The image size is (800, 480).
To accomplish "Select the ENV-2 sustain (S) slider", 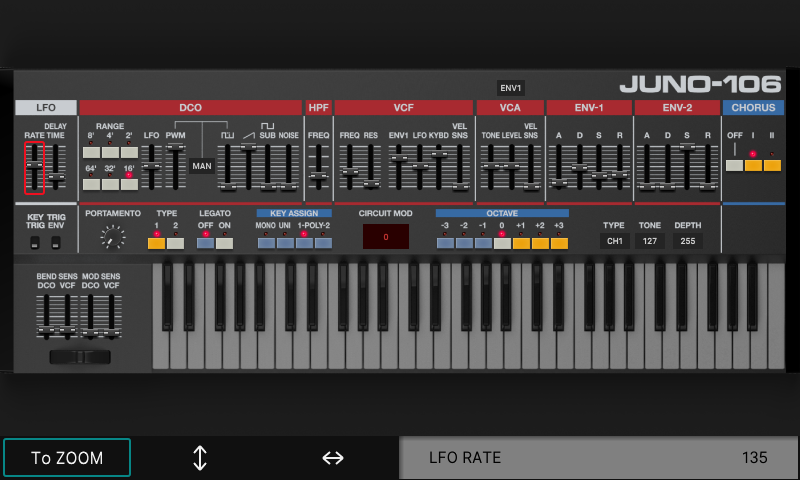I will coord(687,167).
